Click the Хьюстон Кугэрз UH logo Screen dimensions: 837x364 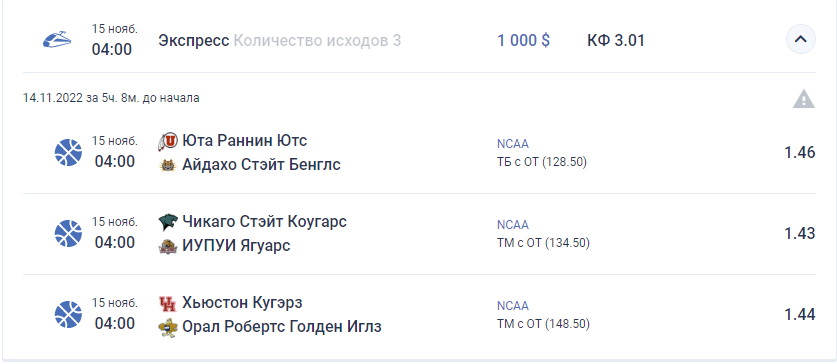pos(168,304)
